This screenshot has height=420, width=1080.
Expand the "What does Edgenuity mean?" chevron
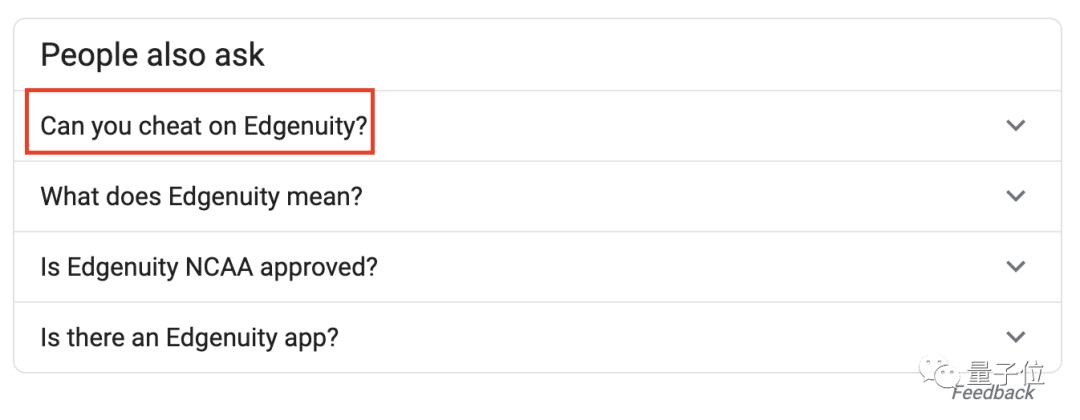click(x=1016, y=196)
